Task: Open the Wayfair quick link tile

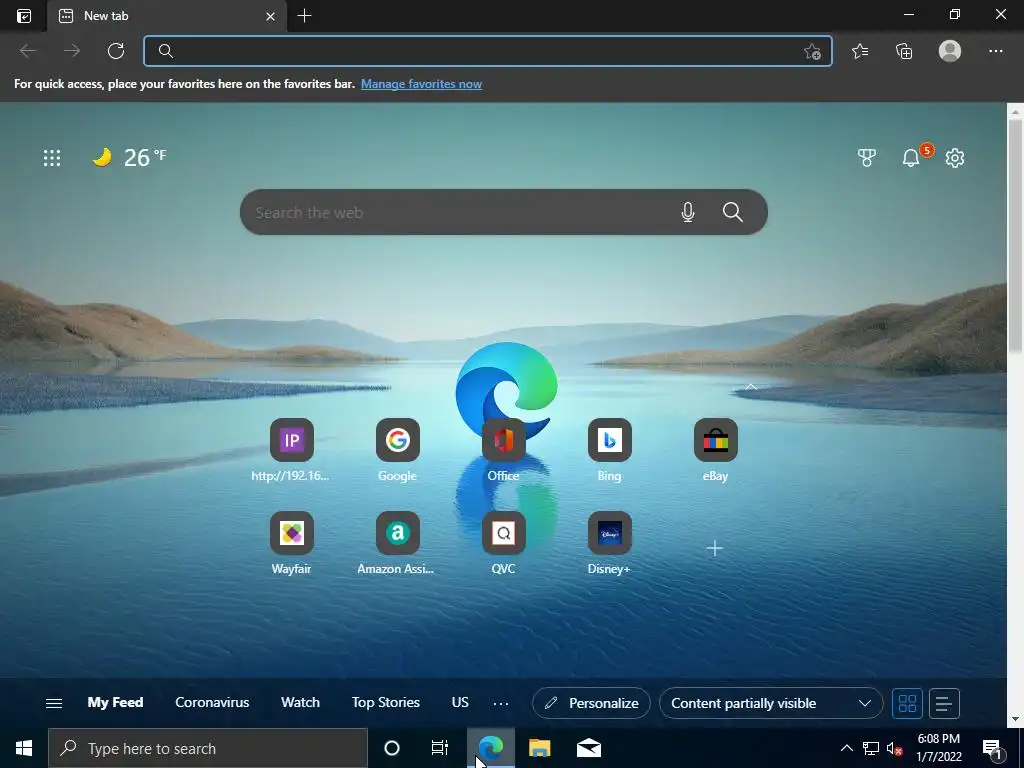Action: [x=291, y=543]
